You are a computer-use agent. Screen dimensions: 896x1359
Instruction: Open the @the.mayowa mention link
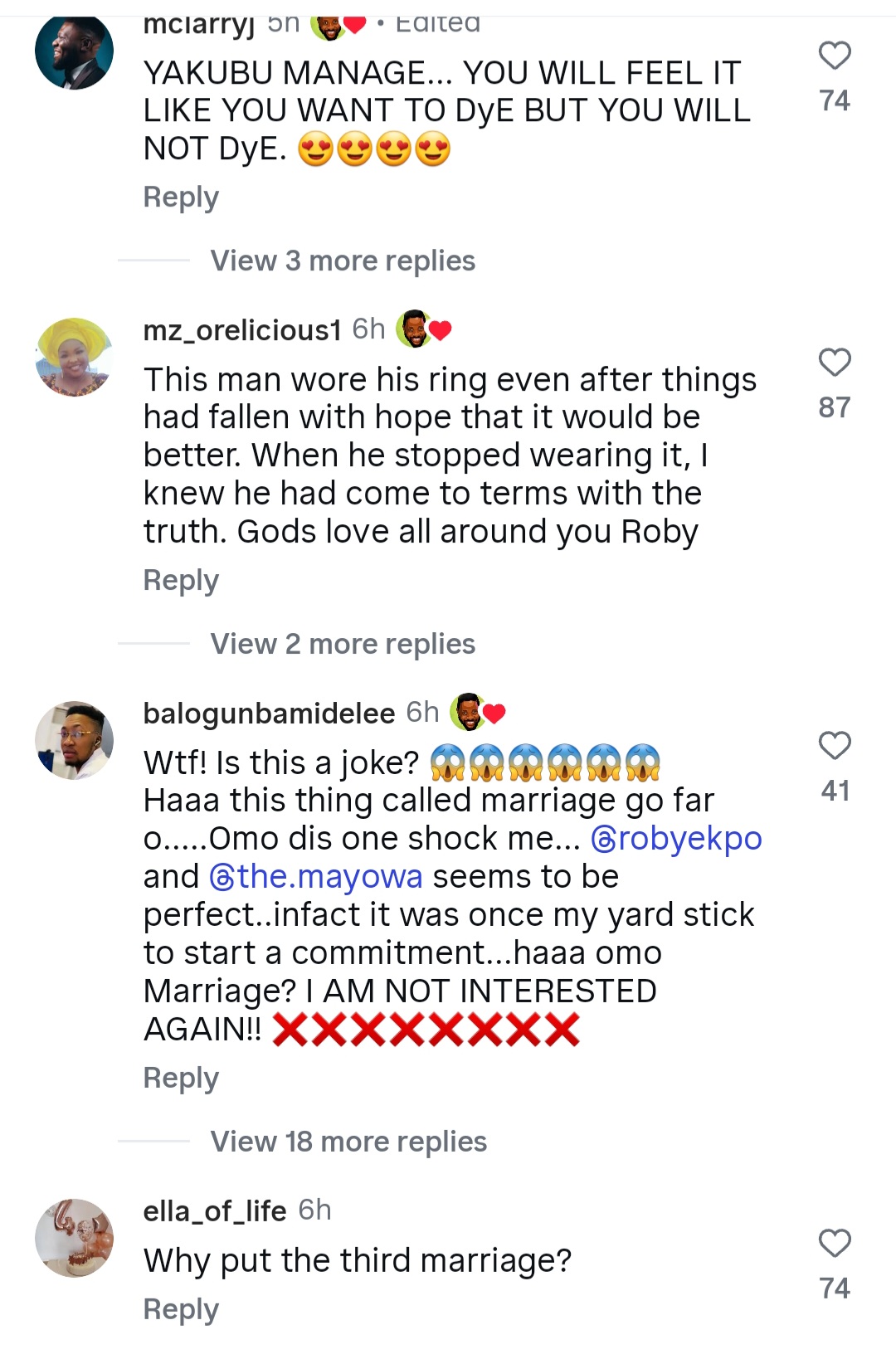[316, 877]
